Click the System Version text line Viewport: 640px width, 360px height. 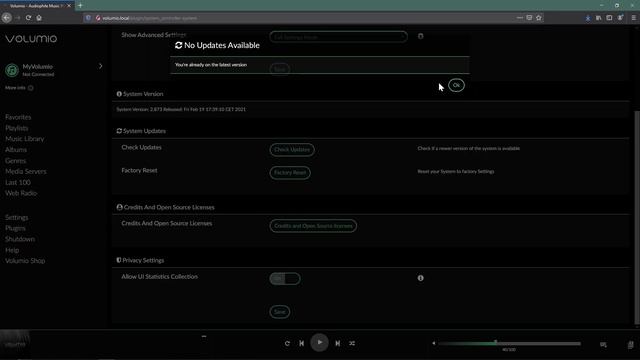pyautogui.click(x=181, y=109)
